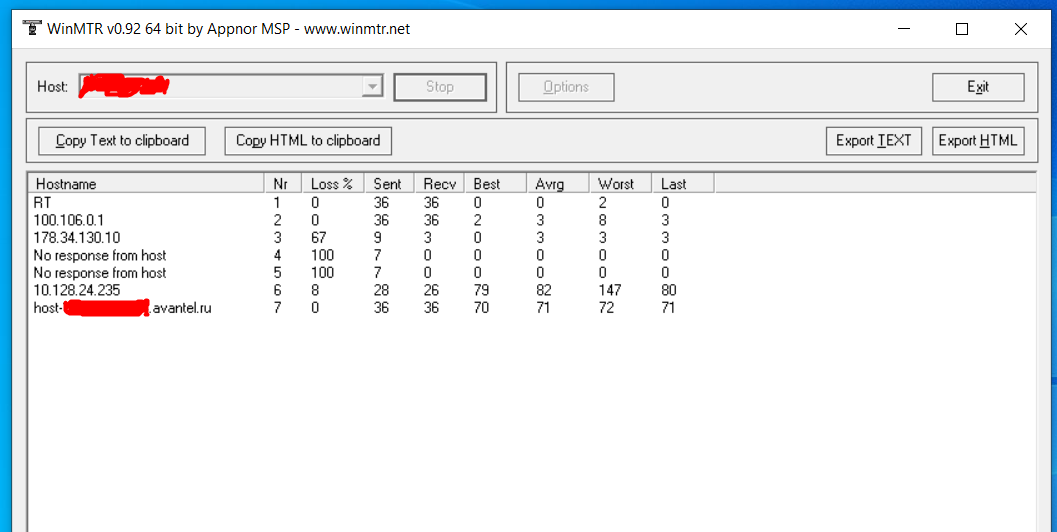The width and height of the screenshot is (1057, 532).
Task: Click loss value 67 for 178.34.130.10
Action: click(x=319, y=238)
